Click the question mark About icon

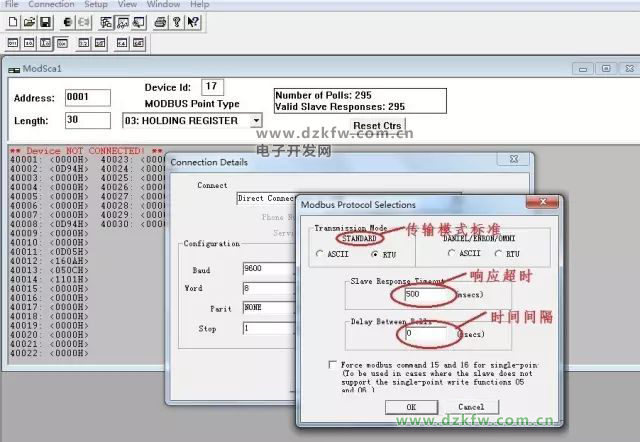click(x=176, y=22)
